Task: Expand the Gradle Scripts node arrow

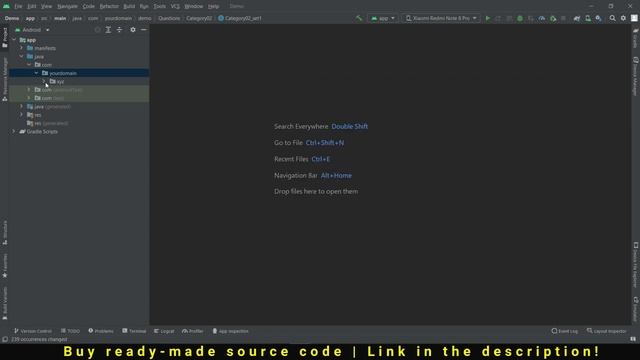Action: 14,131
